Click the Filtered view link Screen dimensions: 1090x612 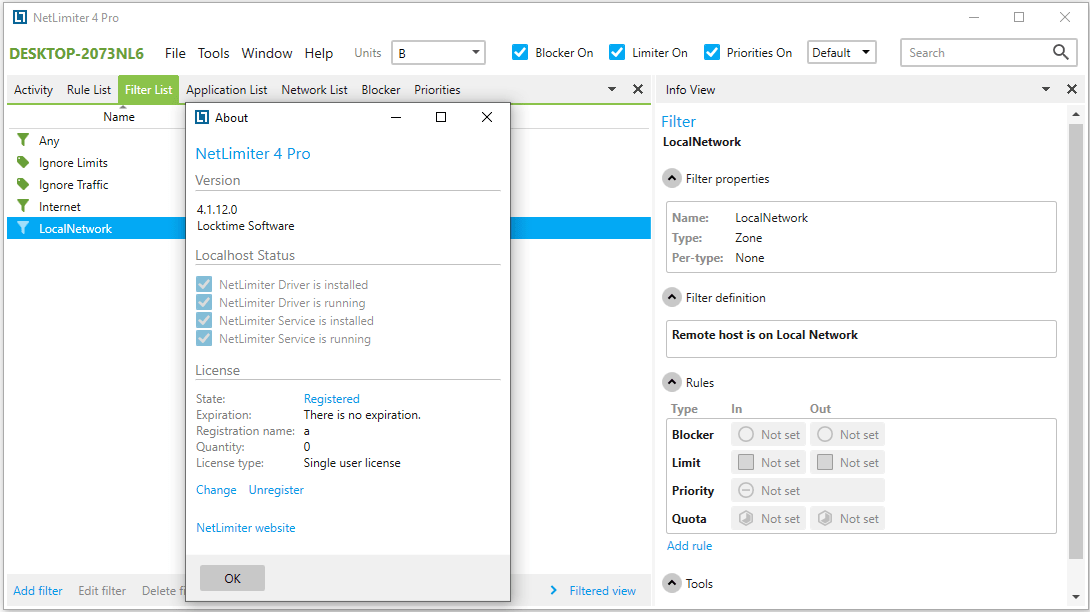coord(603,590)
